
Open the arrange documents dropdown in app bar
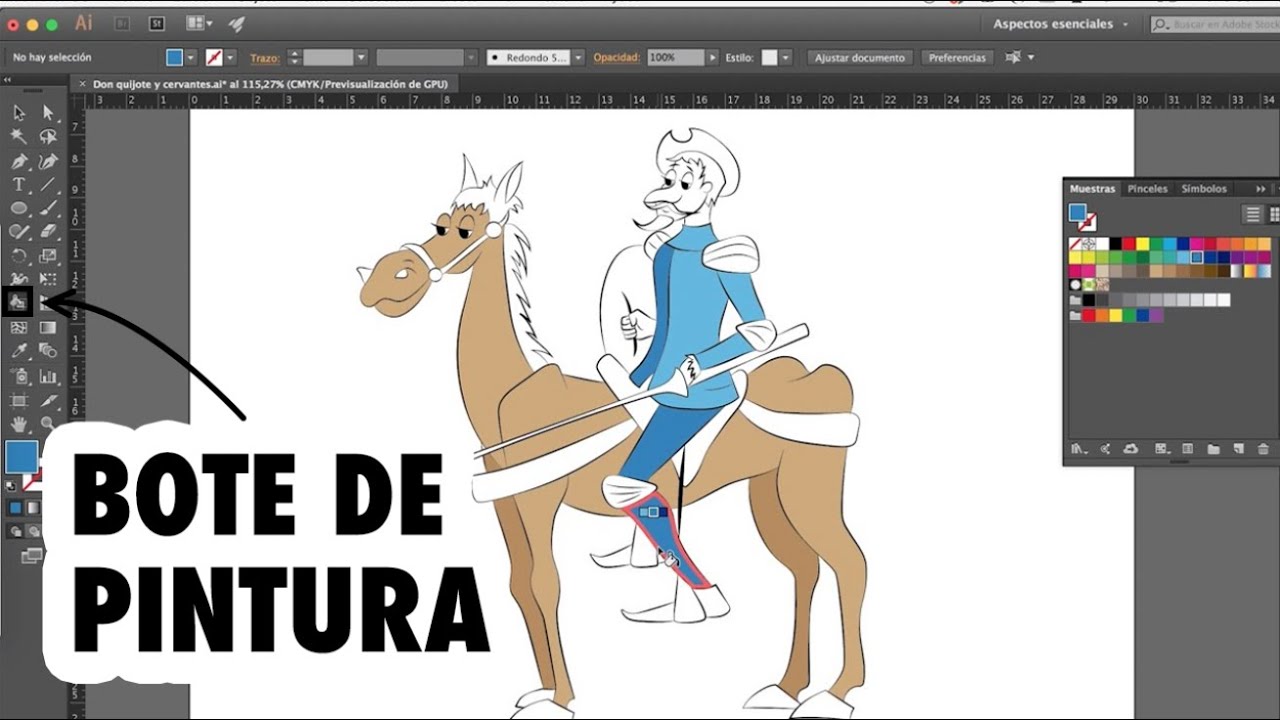pyautogui.click(x=200, y=23)
